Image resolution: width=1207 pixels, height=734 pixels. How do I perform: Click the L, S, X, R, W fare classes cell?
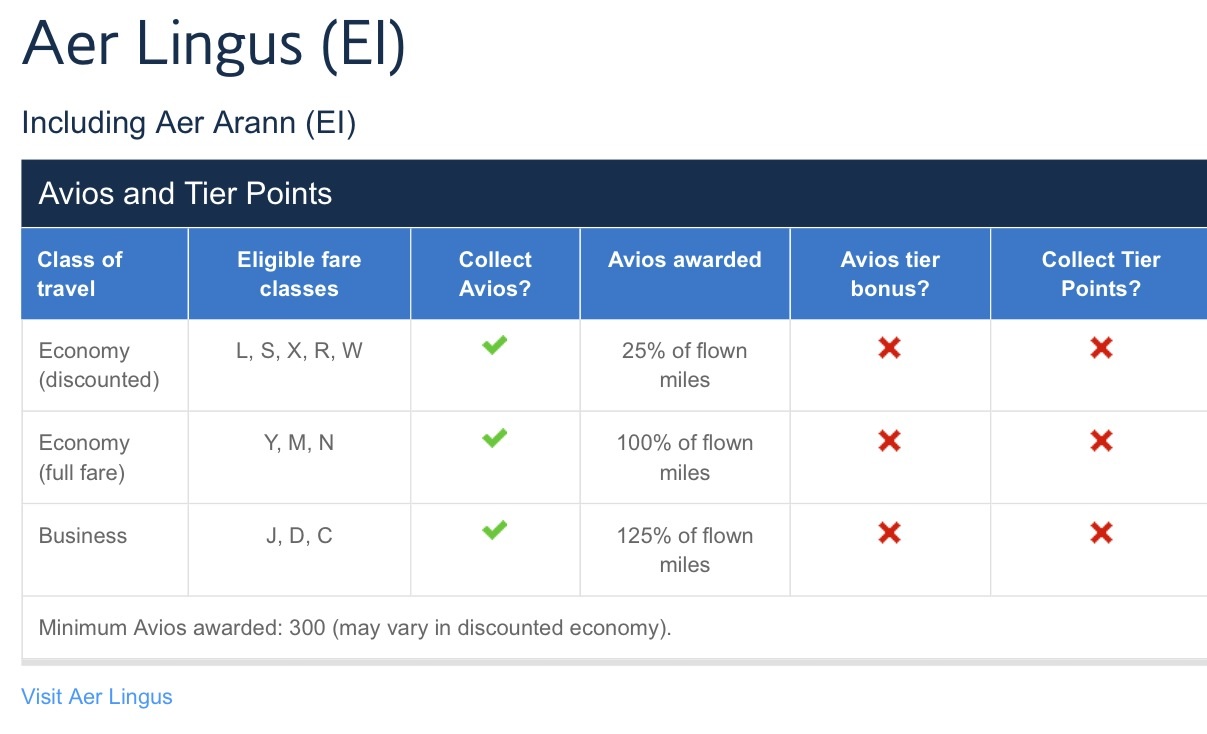click(x=299, y=351)
